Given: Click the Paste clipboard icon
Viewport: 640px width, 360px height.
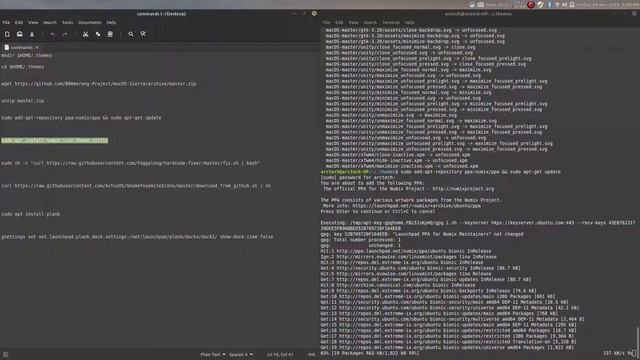Looking at the screenshot, I should (x=110, y=34).
